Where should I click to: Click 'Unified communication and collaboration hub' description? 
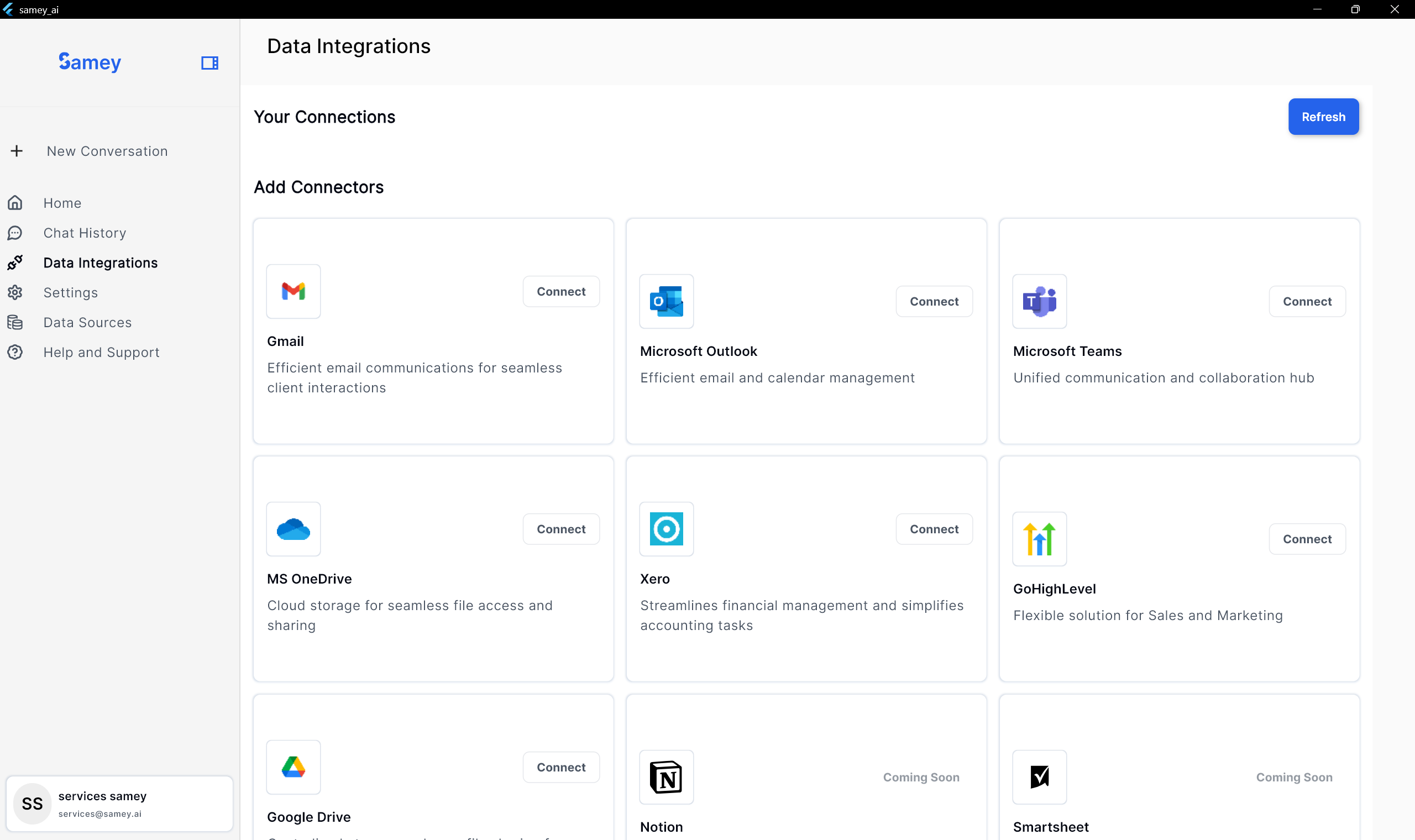pos(1163,377)
